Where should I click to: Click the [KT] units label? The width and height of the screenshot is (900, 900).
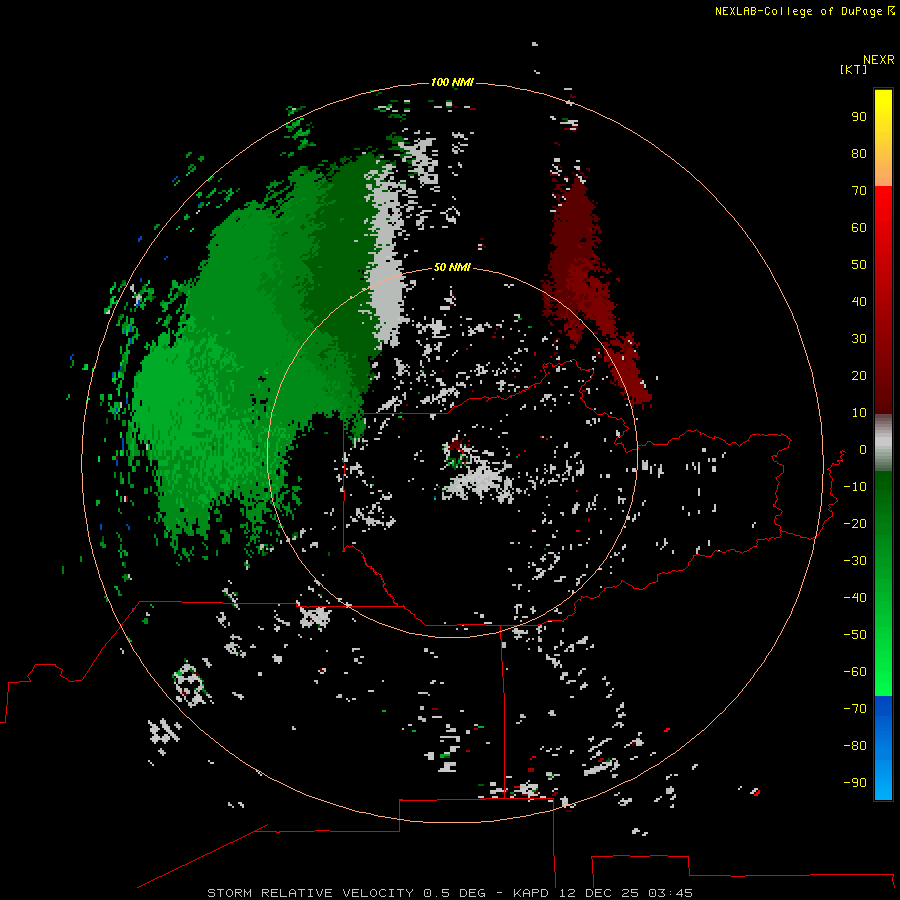point(853,69)
